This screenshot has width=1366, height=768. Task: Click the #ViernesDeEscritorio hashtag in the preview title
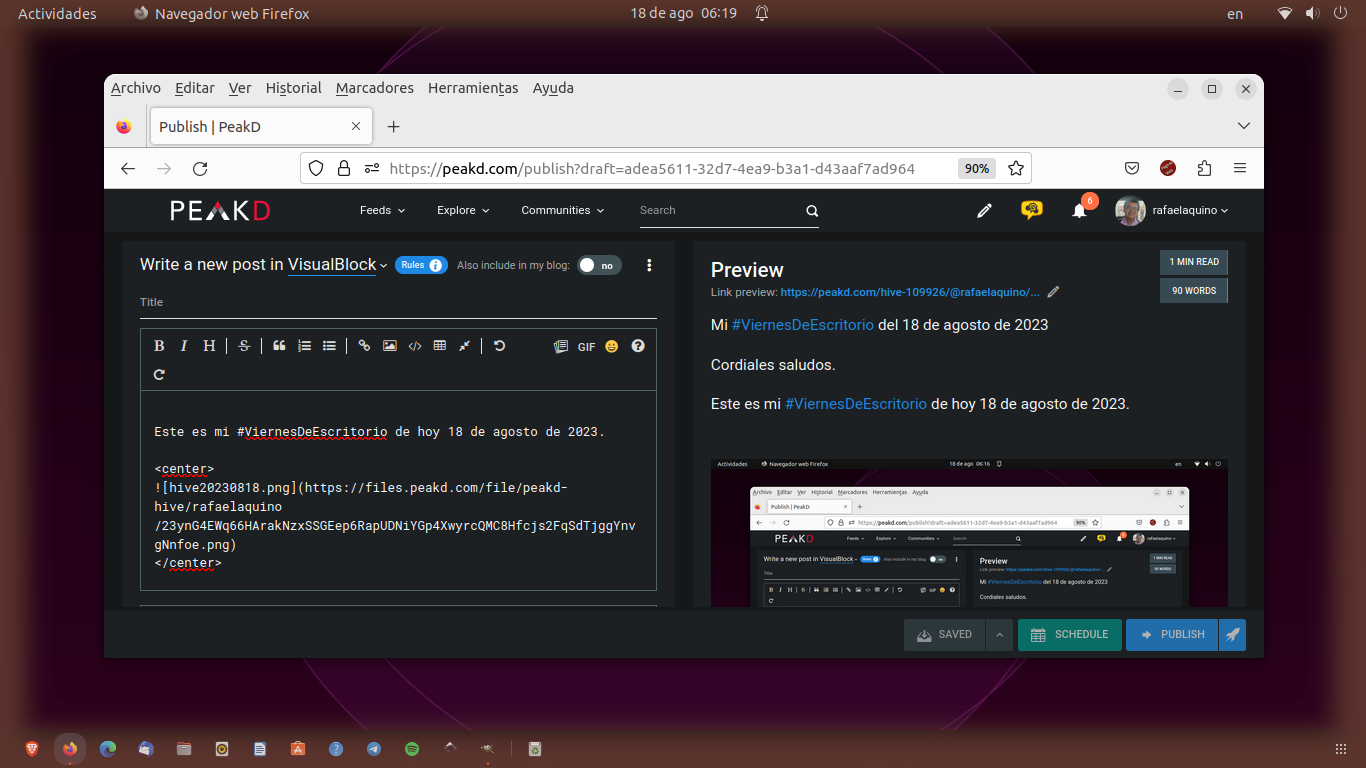[x=803, y=325]
